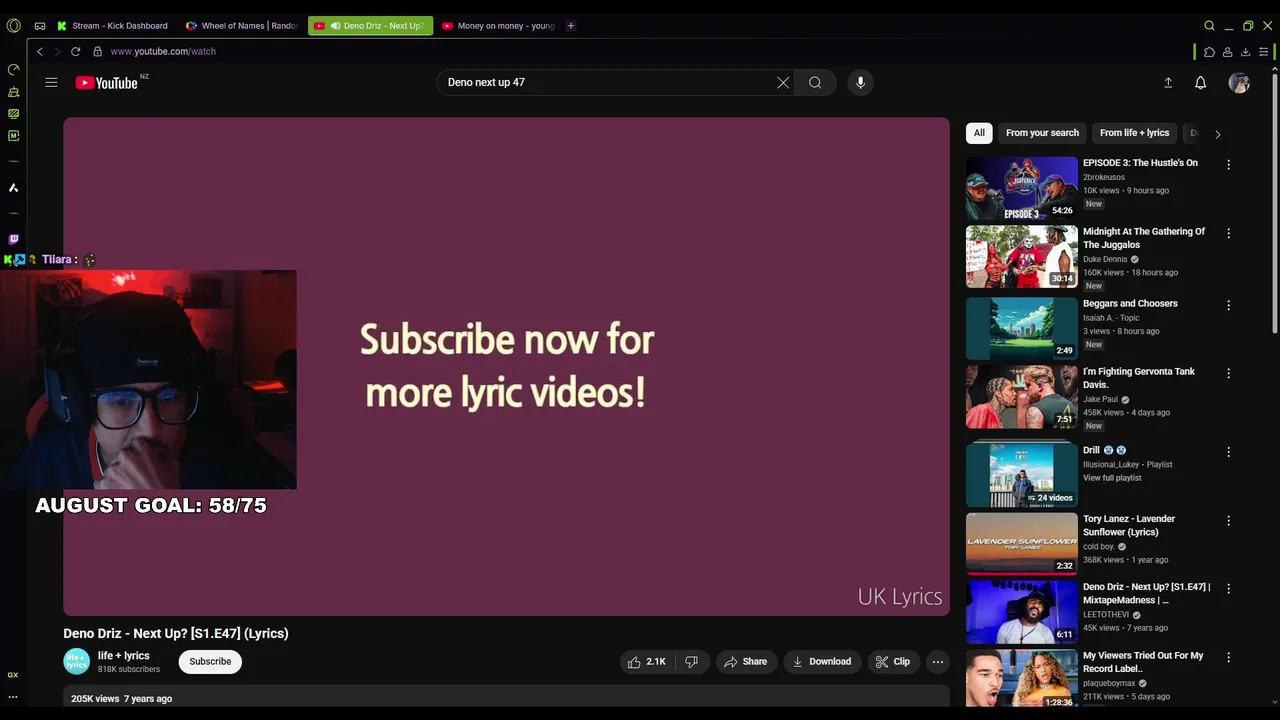Open the GX Corner gamepad icon
This screenshot has width=1280, height=720.
39,26
